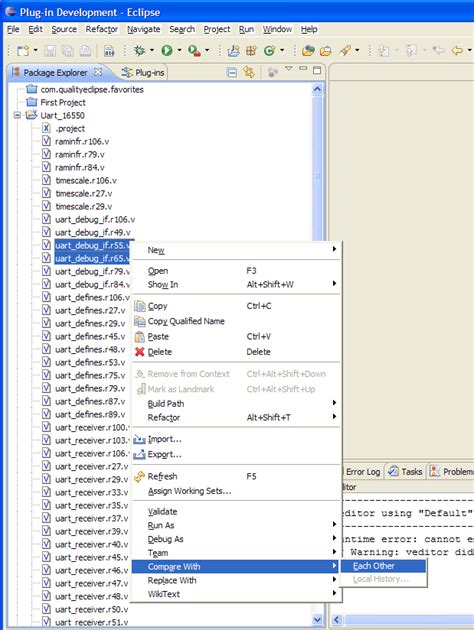Select Each Other in Compare With submenu
Screen dimensions: 474x630
383,566
